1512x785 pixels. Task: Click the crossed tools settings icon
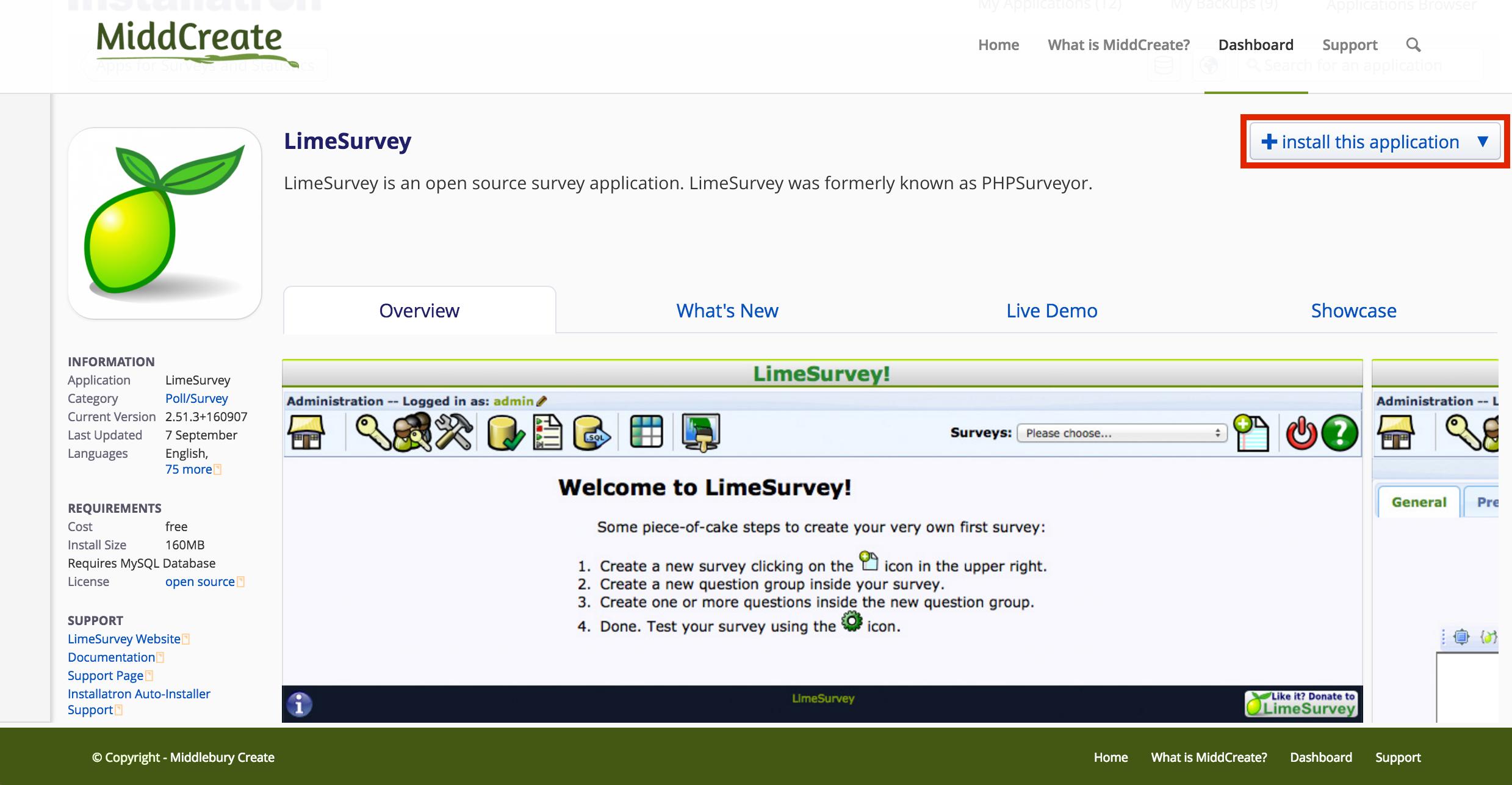pos(454,432)
